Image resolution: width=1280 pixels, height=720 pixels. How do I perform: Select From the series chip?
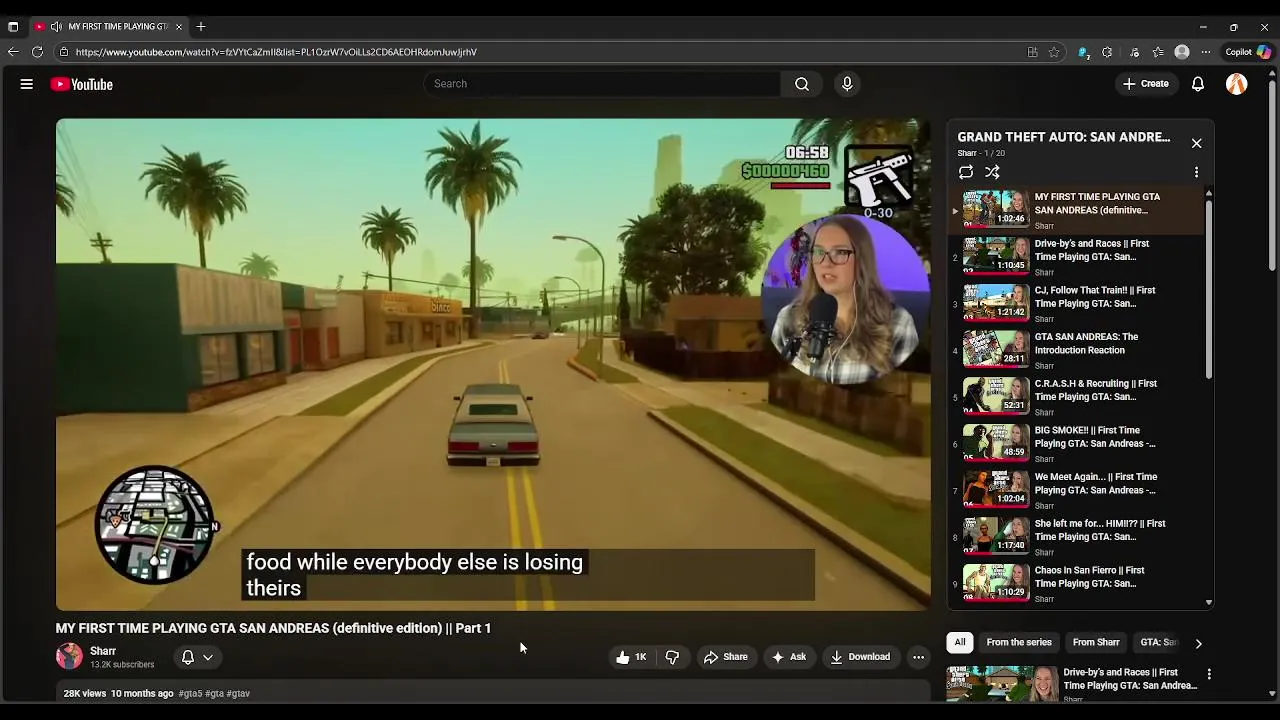[1019, 642]
